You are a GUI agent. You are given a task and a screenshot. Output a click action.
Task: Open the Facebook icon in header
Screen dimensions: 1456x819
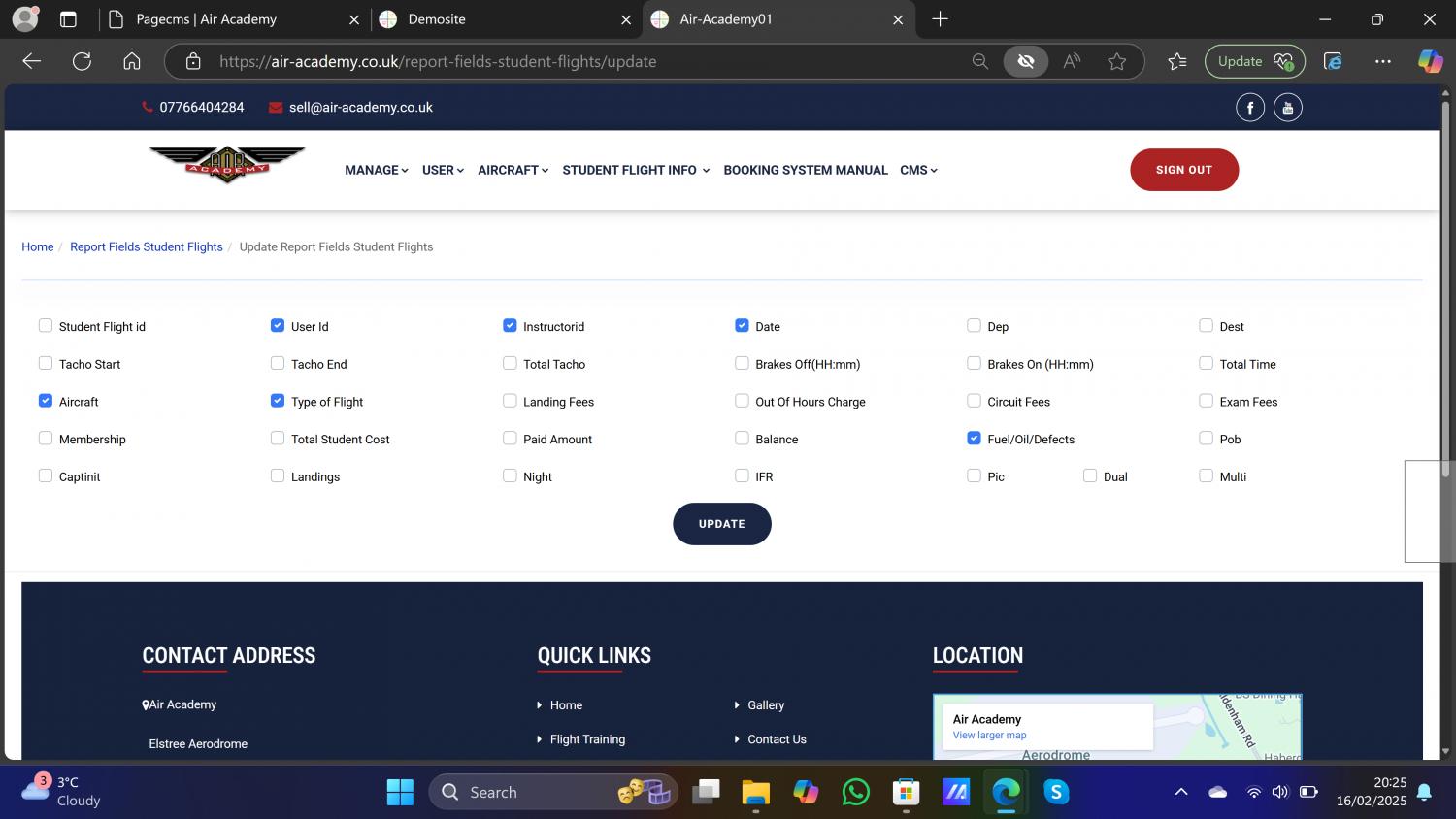pos(1249,108)
